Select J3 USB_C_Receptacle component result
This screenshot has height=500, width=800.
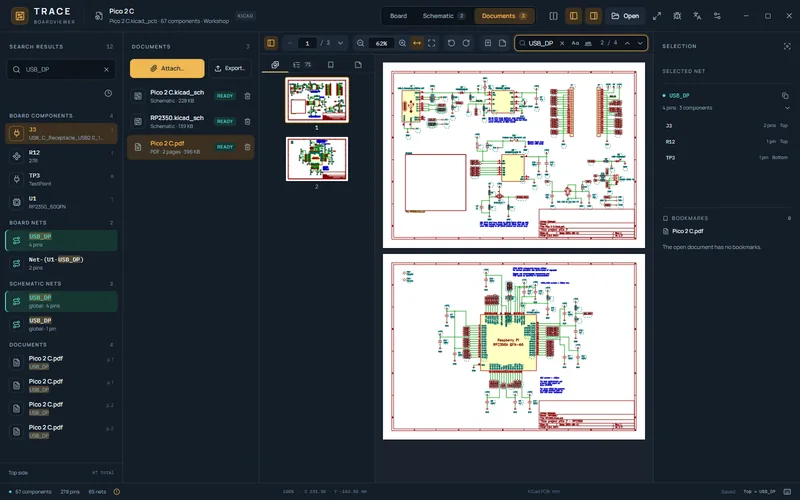(x=61, y=133)
